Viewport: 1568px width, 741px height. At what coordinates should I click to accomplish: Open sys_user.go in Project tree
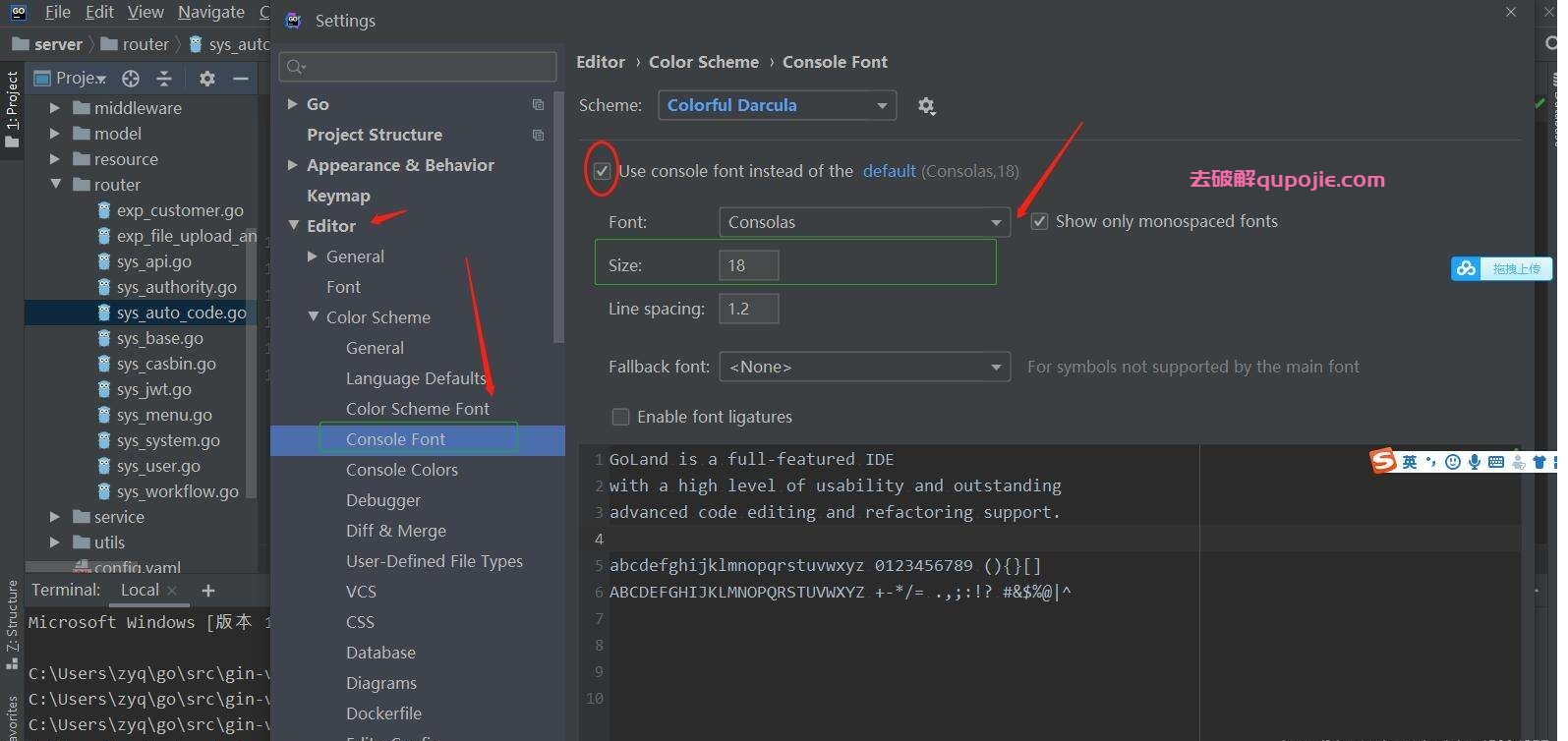point(158,466)
